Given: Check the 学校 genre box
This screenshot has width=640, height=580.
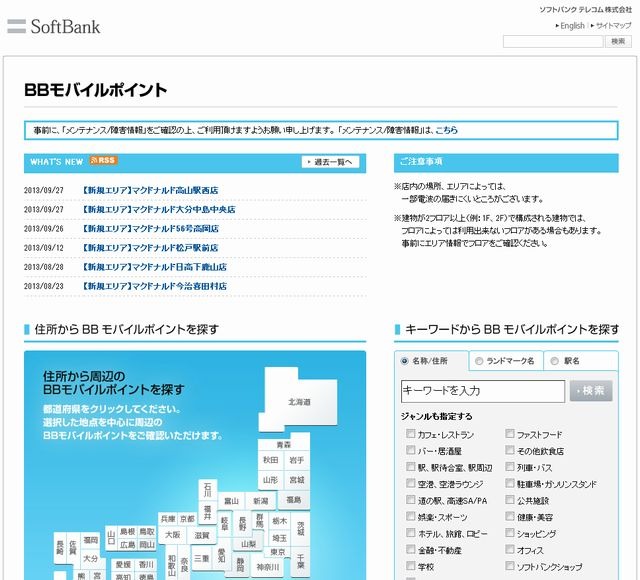Looking at the screenshot, I should pos(411,566).
